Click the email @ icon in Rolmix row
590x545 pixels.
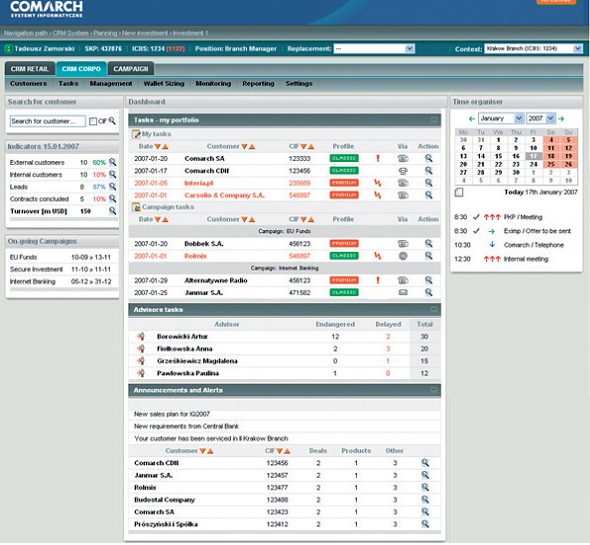(403, 256)
